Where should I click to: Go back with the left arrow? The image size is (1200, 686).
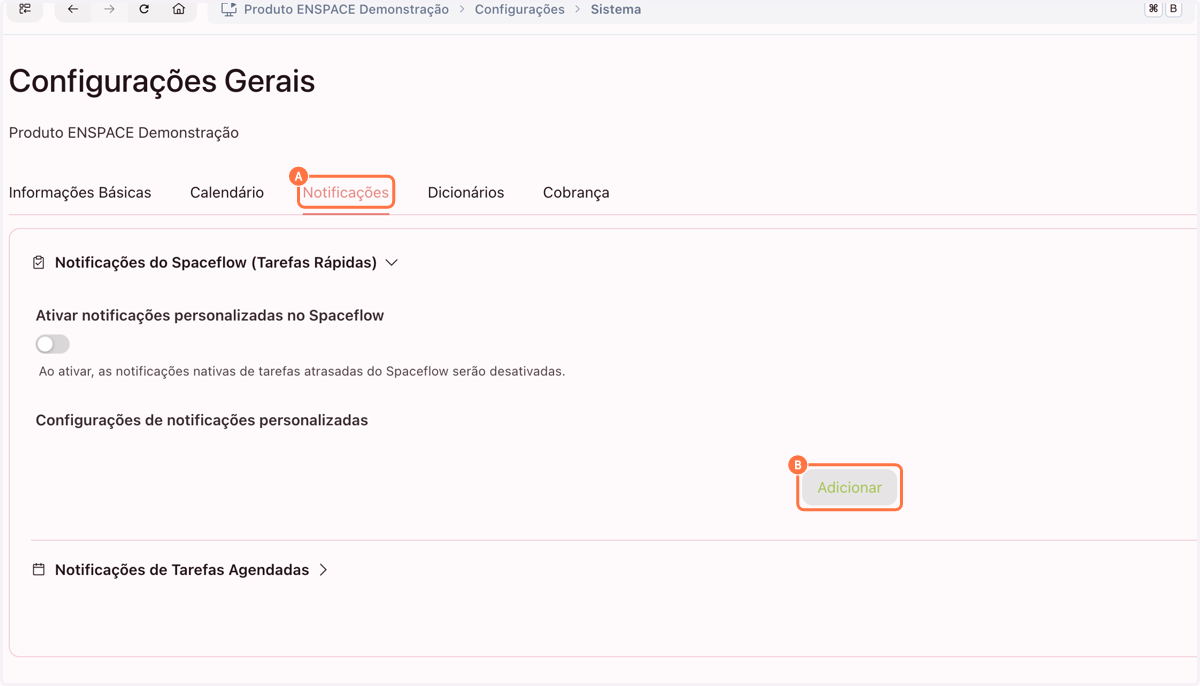click(x=73, y=9)
